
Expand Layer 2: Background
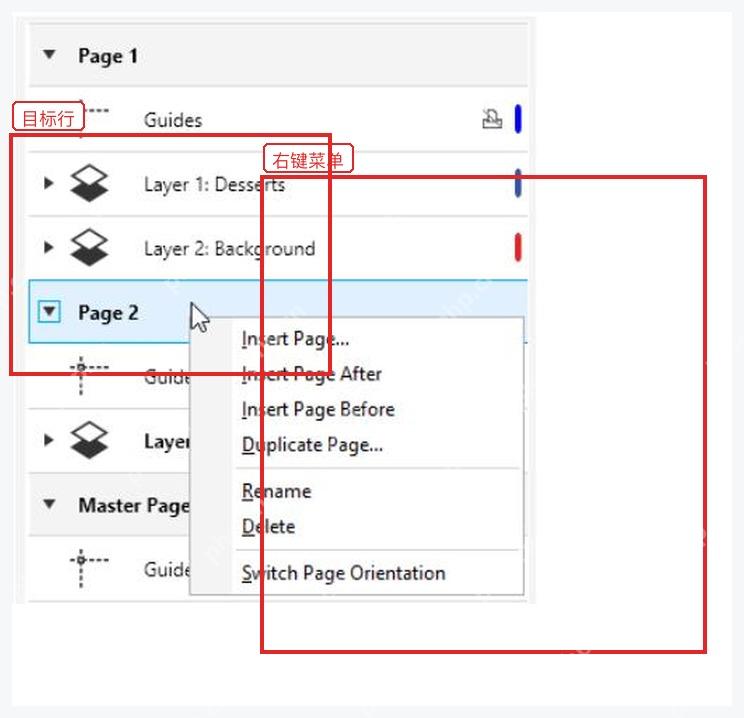pyautogui.click(x=48, y=247)
